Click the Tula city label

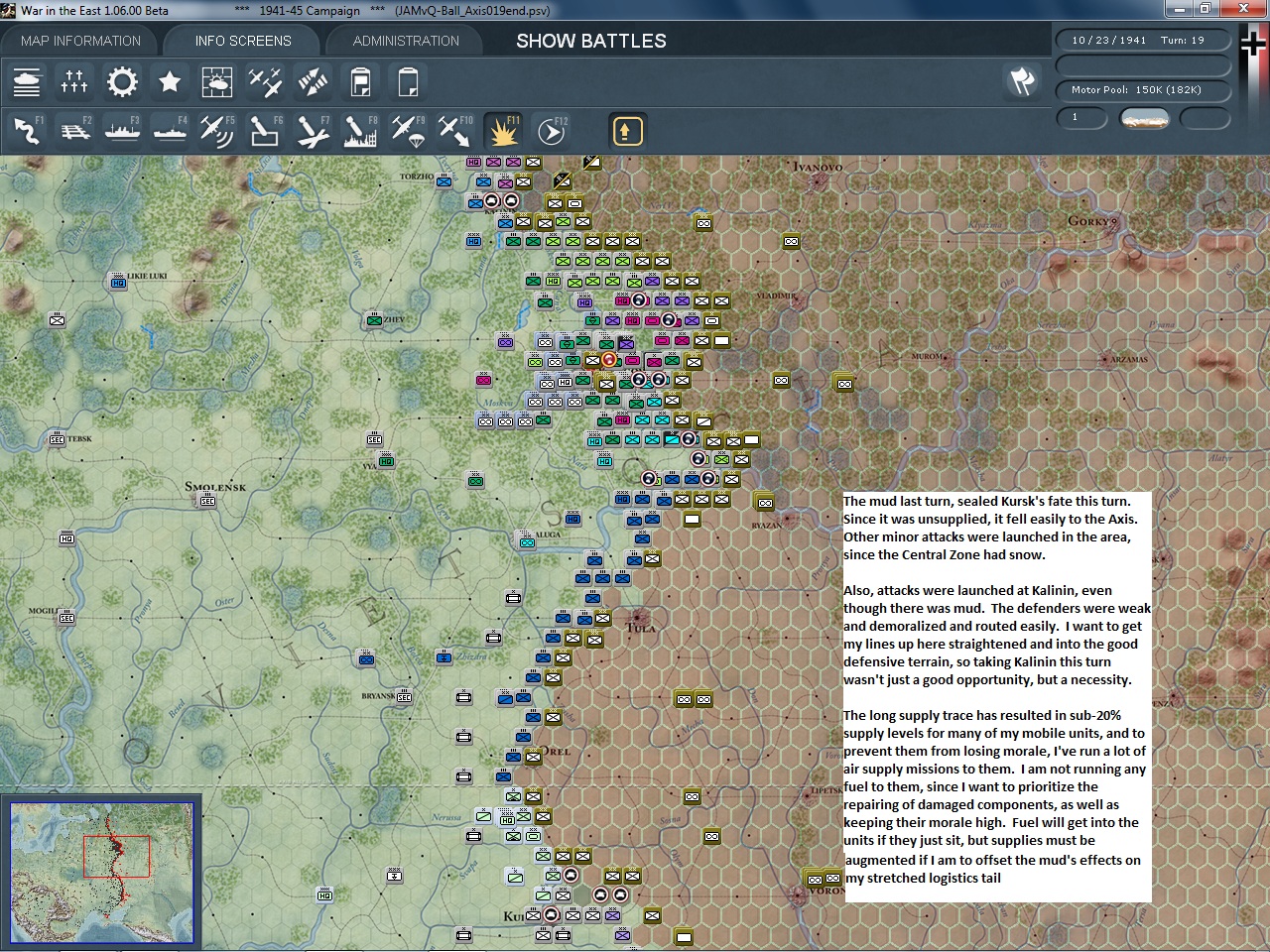click(x=641, y=627)
